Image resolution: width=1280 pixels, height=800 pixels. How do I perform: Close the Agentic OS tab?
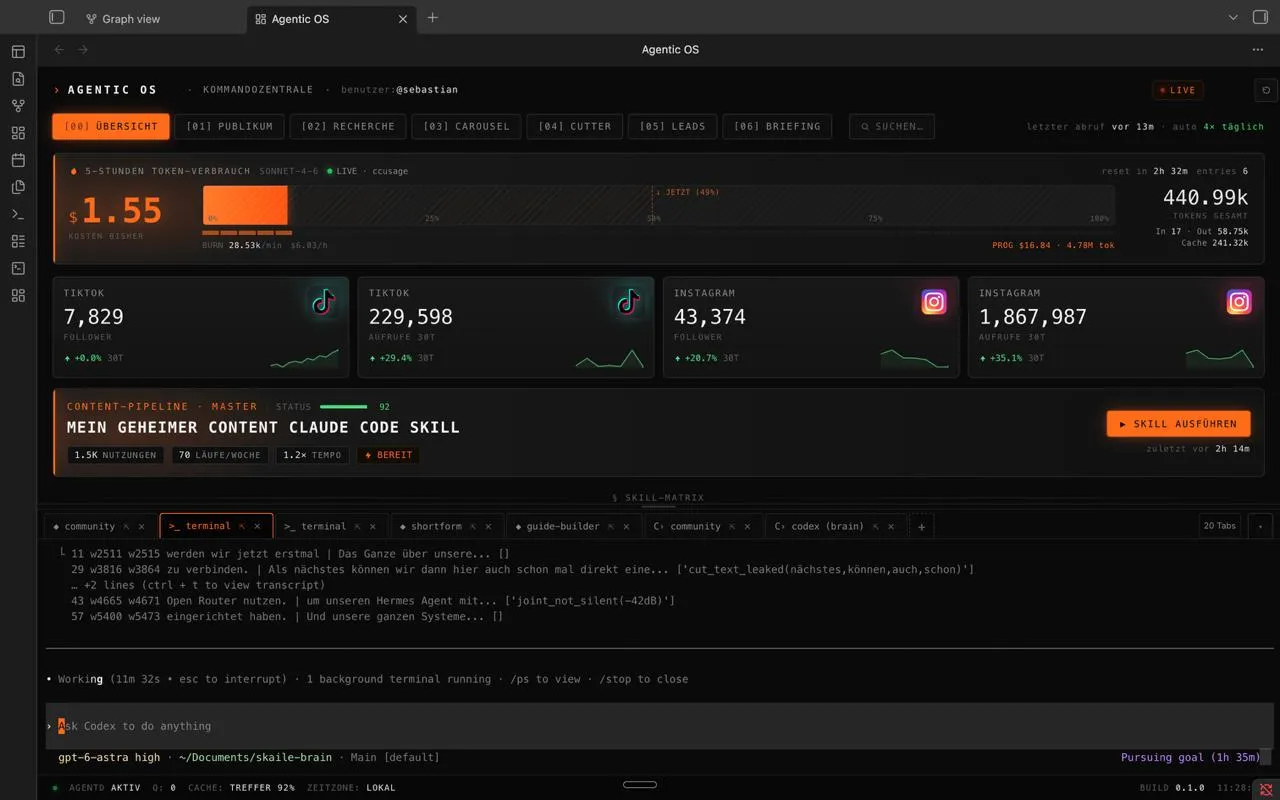point(403,19)
